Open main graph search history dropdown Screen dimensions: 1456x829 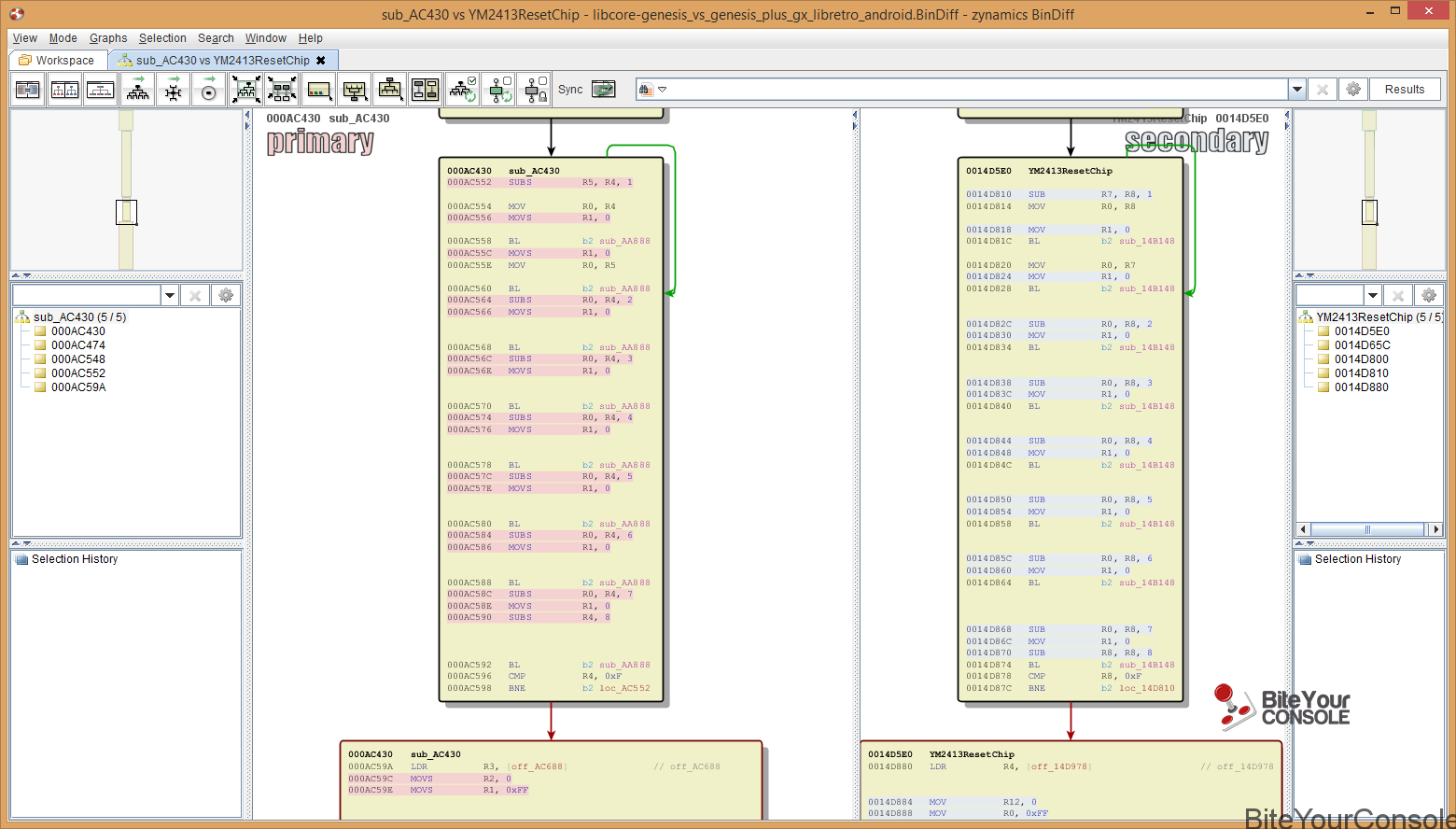pos(1296,90)
